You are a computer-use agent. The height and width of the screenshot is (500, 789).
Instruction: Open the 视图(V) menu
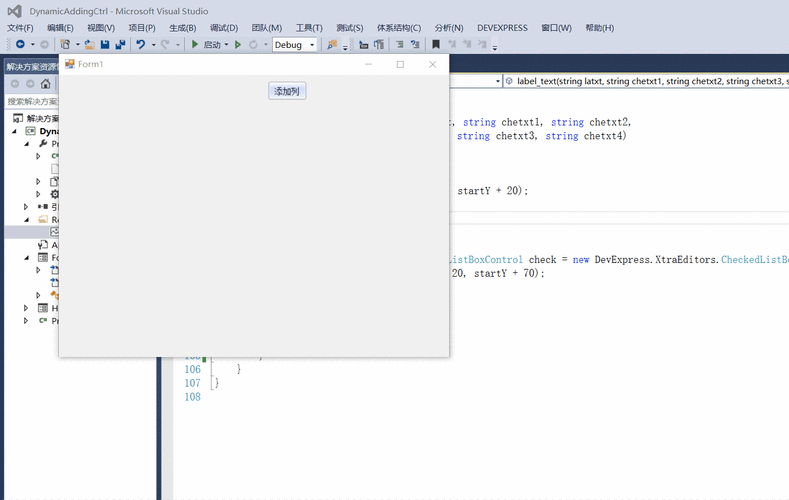point(101,28)
